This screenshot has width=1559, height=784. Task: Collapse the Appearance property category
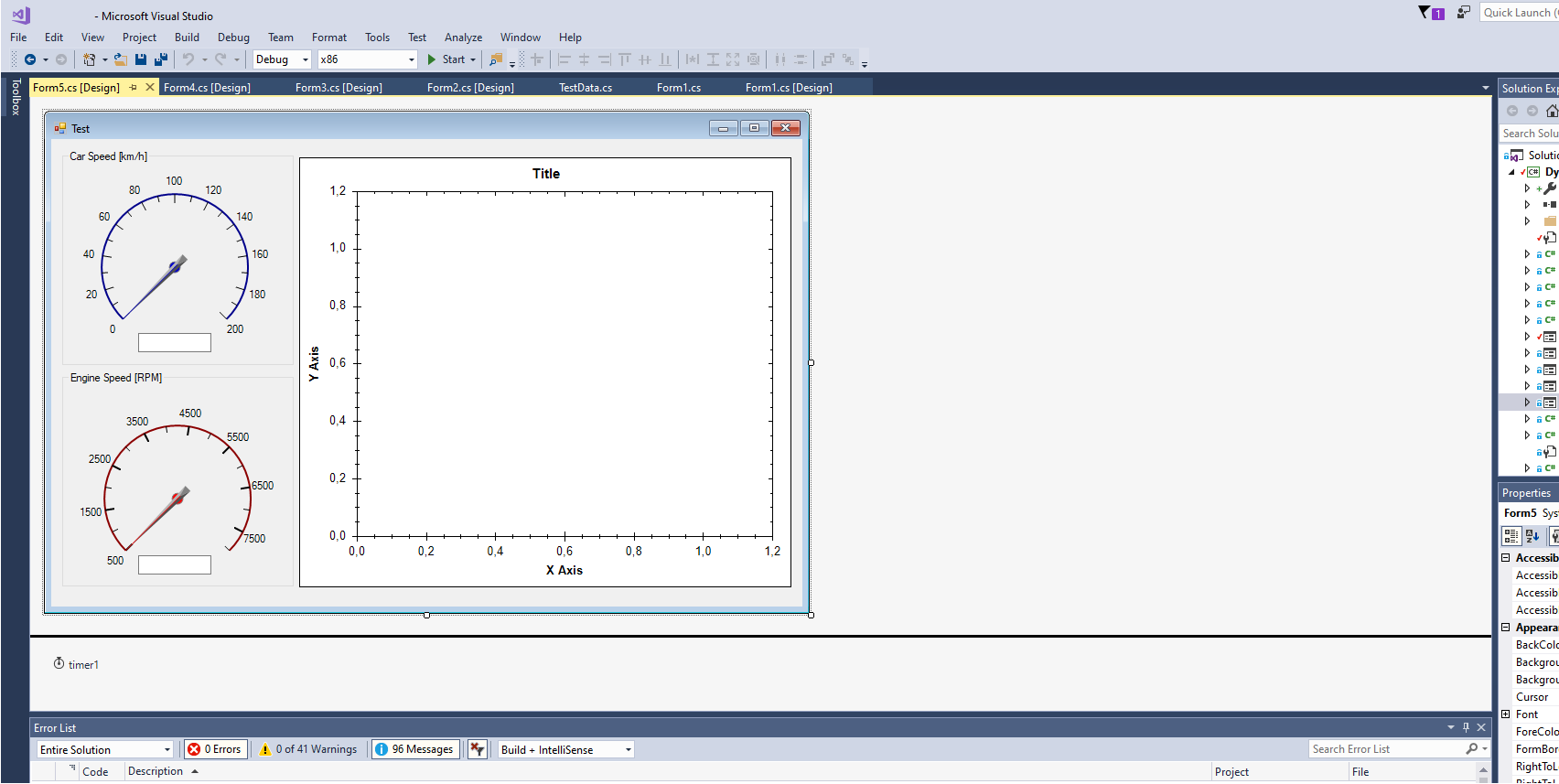pos(1506,628)
